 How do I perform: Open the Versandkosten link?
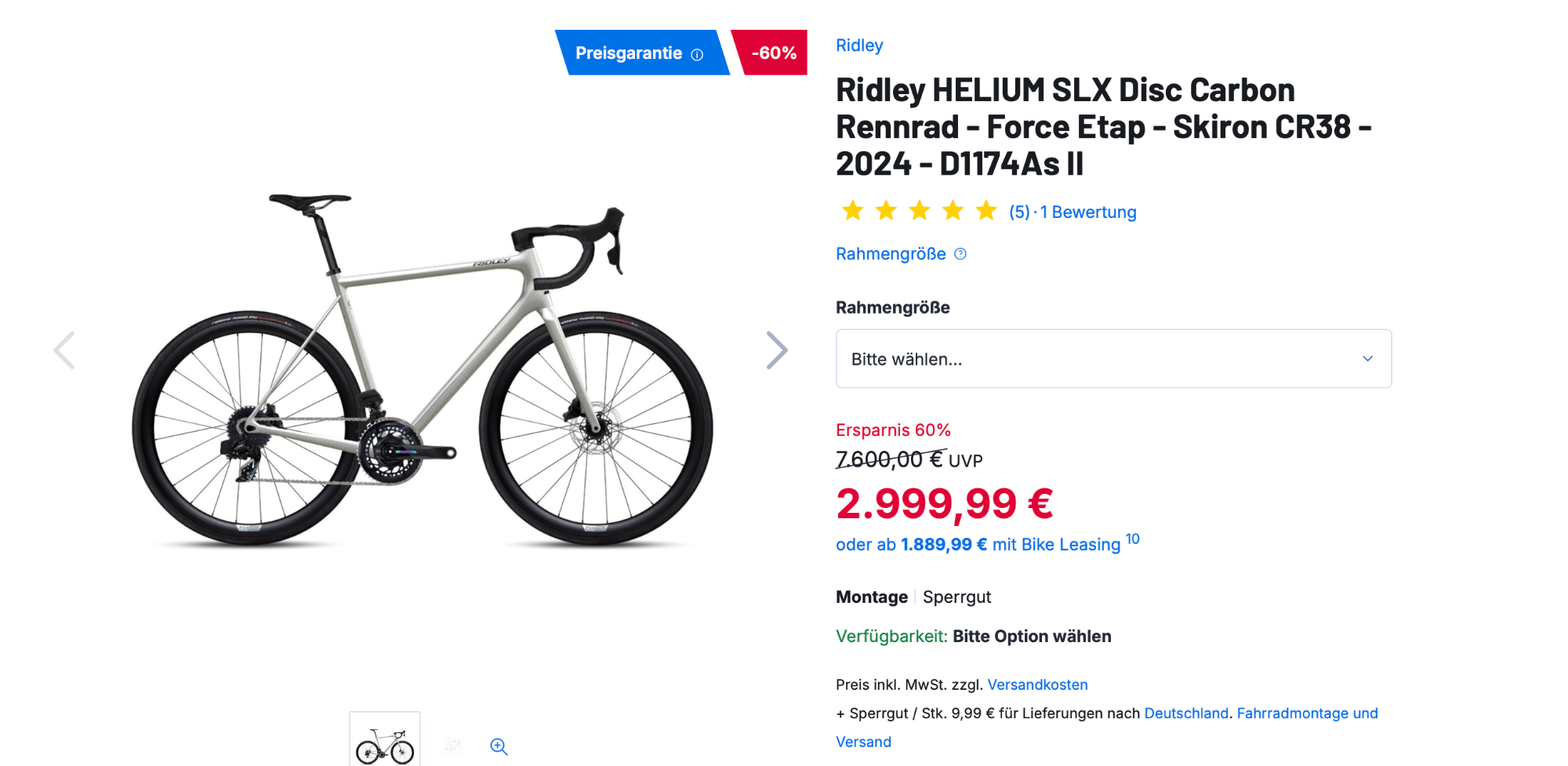(1037, 684)
